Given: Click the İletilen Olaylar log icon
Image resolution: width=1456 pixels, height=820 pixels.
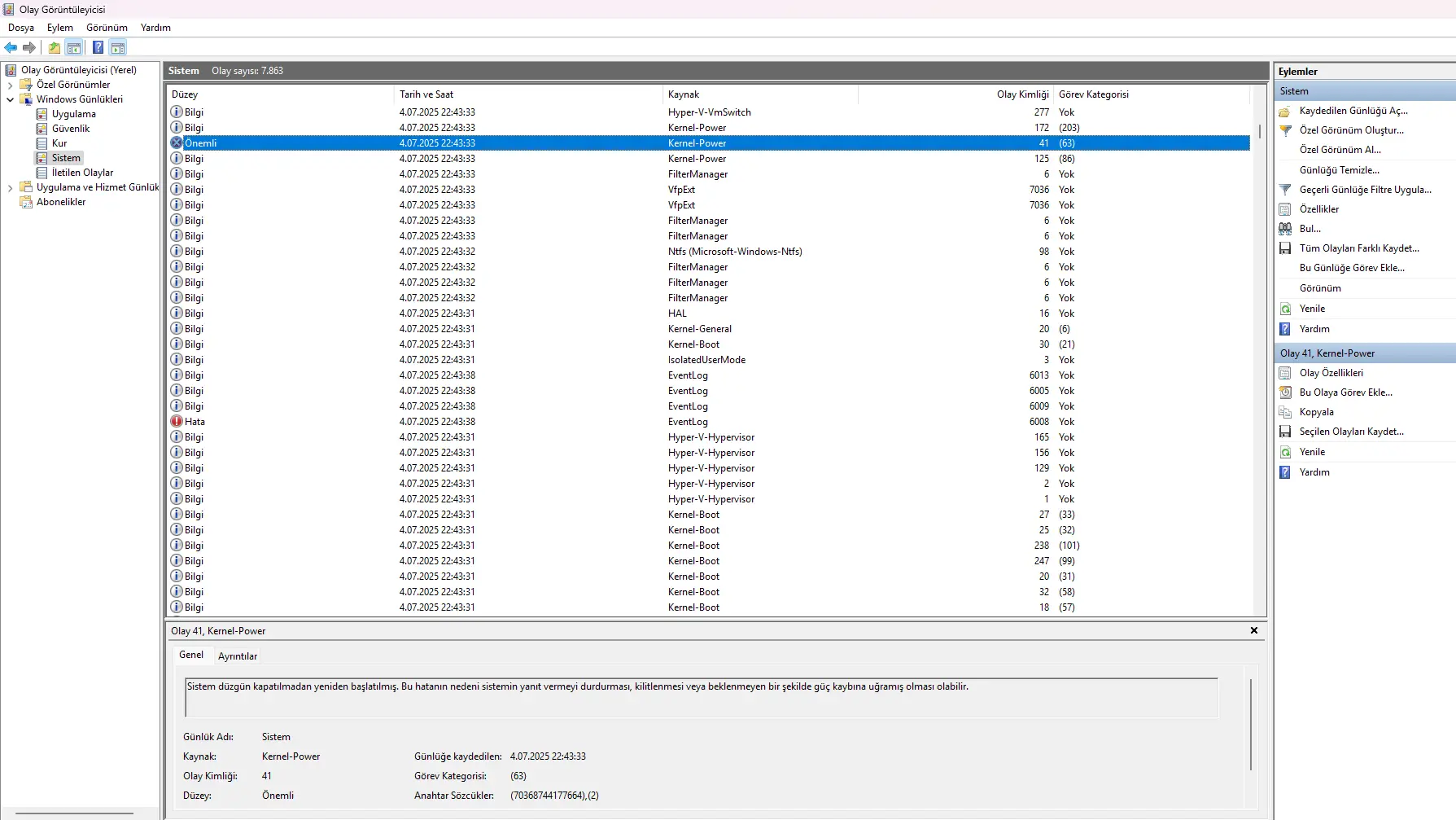Looking at the screenshot, I should point(42,173).
